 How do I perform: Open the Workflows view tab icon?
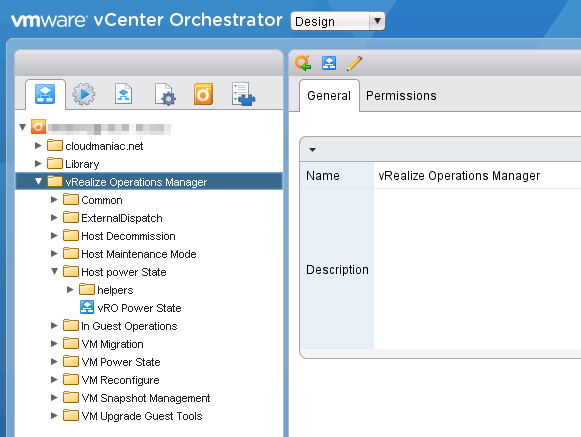click(x=45, y=94)
